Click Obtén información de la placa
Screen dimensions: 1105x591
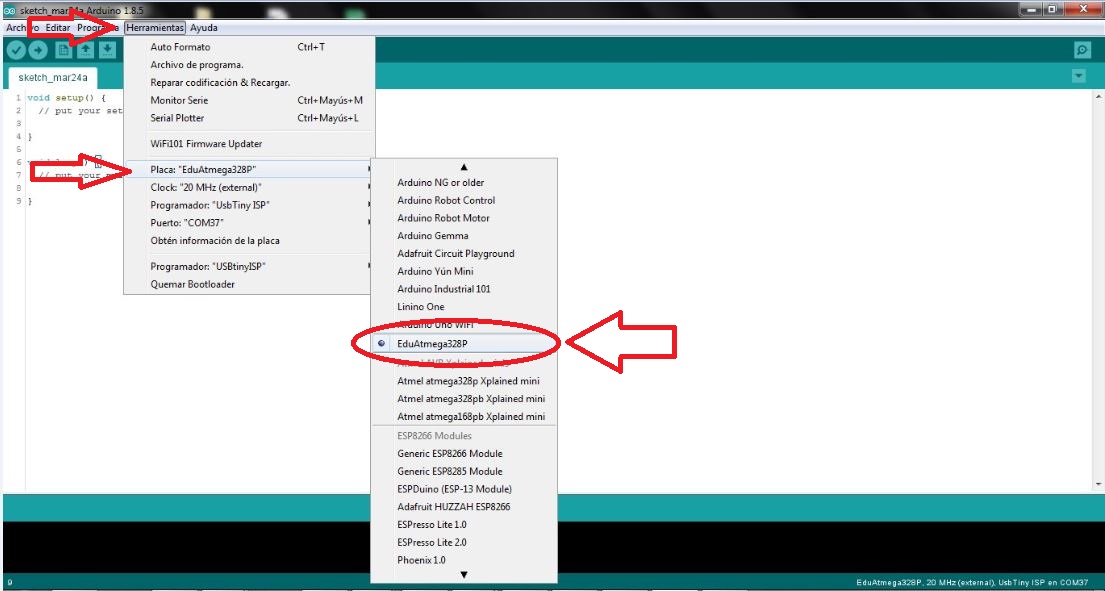(249, 240)
